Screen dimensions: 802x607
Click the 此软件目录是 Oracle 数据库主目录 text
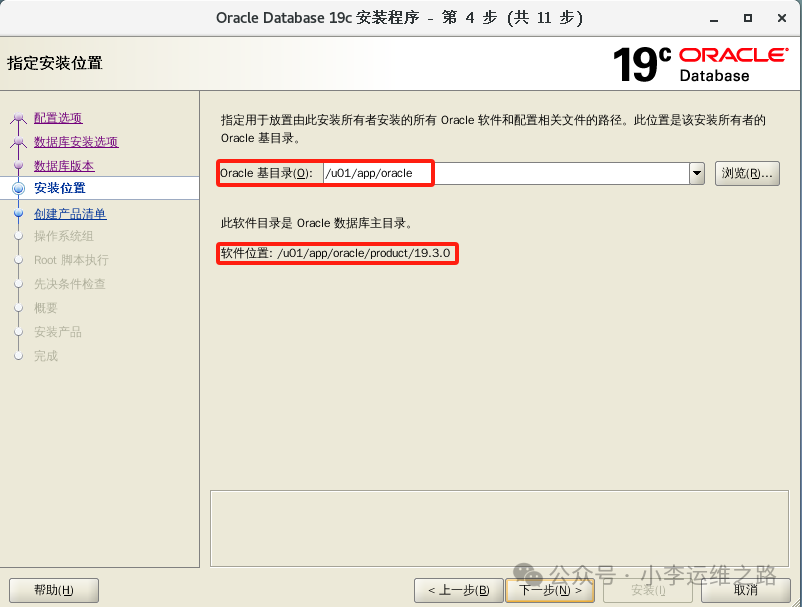coord(317,223)
